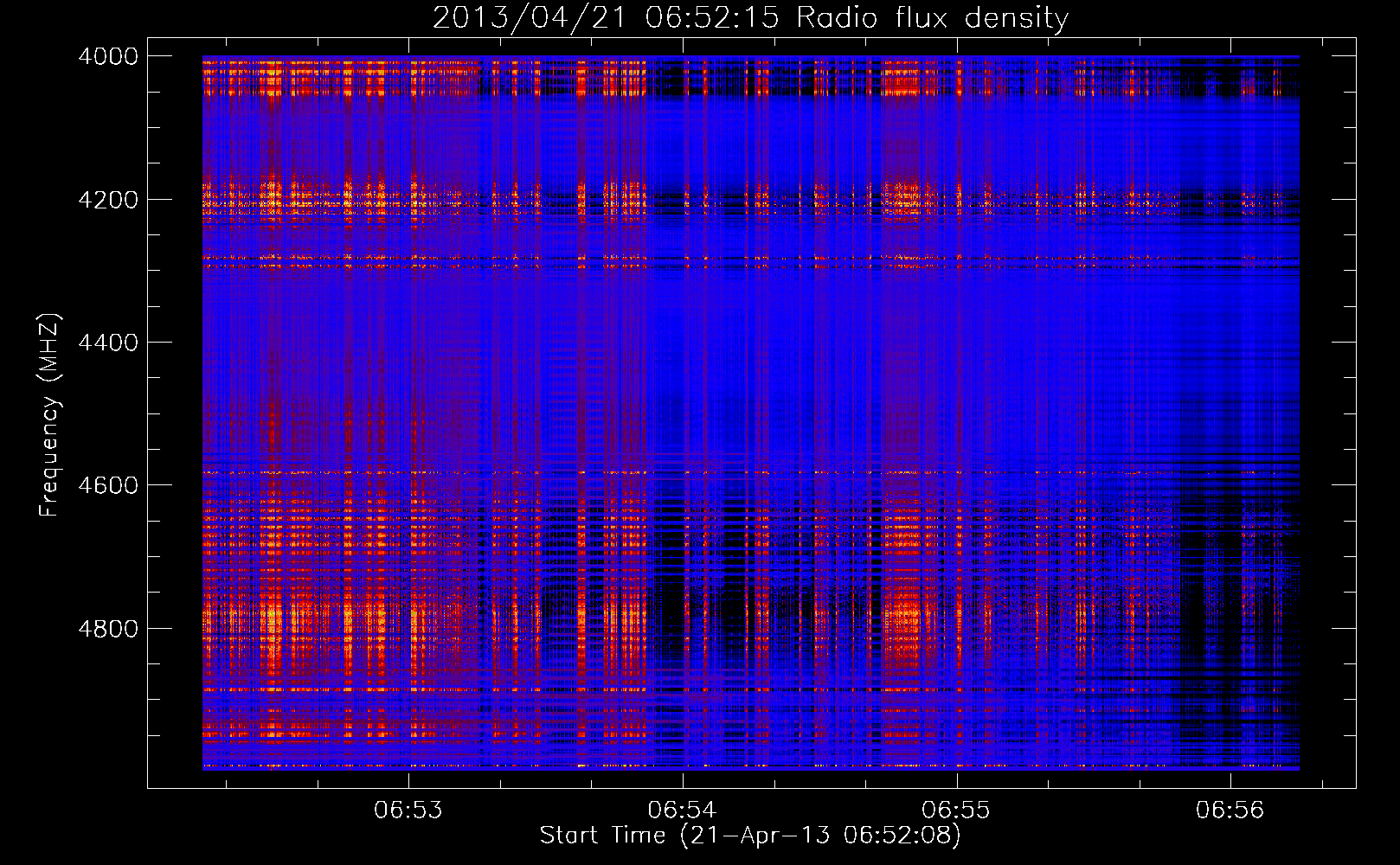Select the 4200 frequency axis label
Image resolution: width=1400 pixels, height=865 pixels.
(x=108, y=200)
